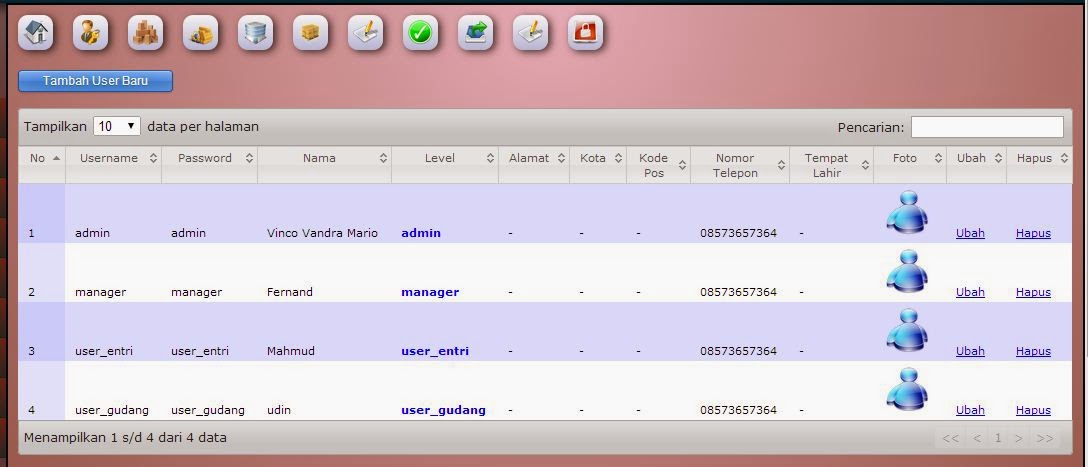Screen dimensions: 1088x467
Task: Click the blue tray with green arrow icon
Action: point(475,33)
